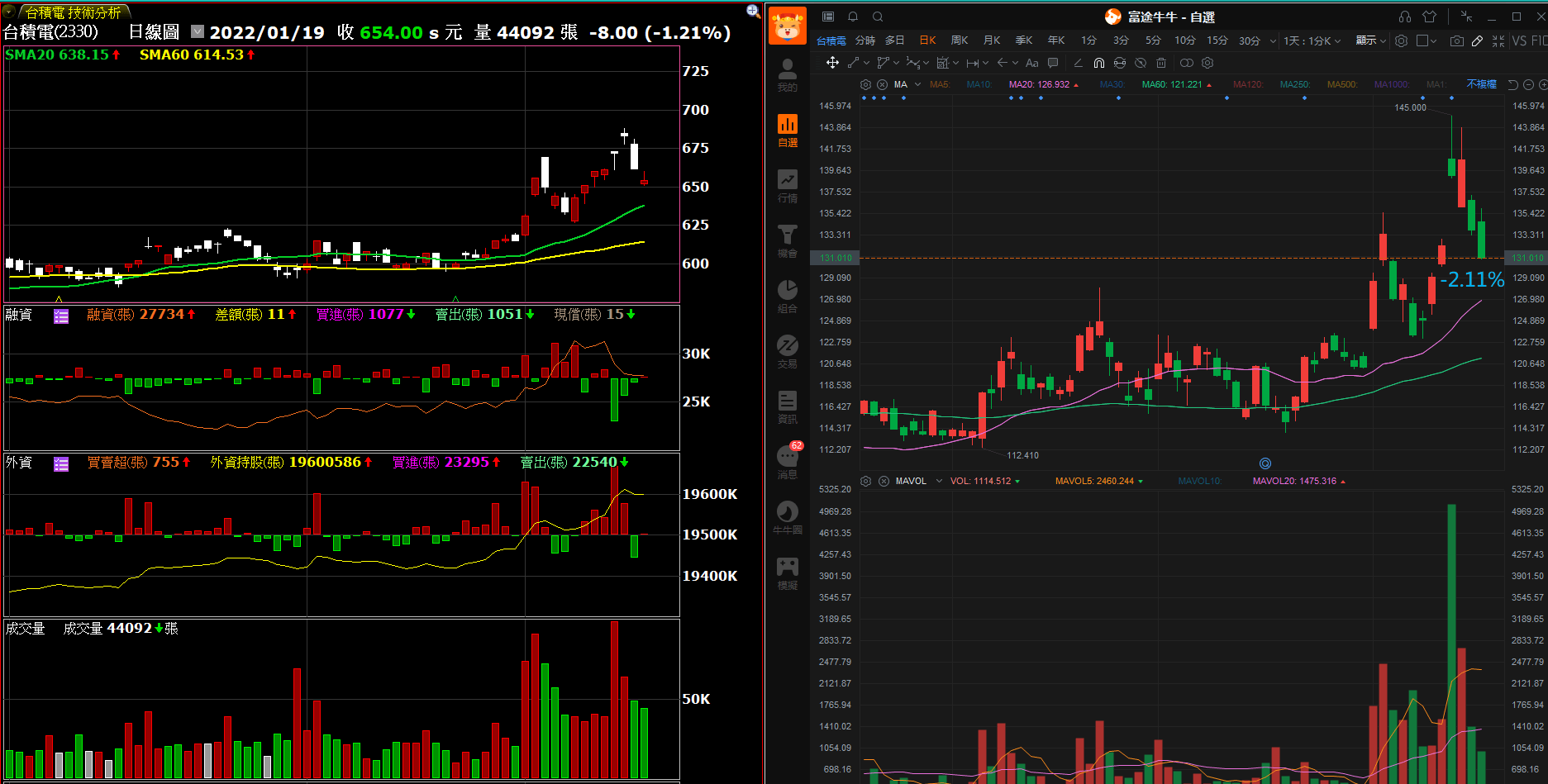The height and width of the screenshot is (784, 1548).
Task: Toggle hide drawings eye icon
Action: (1141, 63)
